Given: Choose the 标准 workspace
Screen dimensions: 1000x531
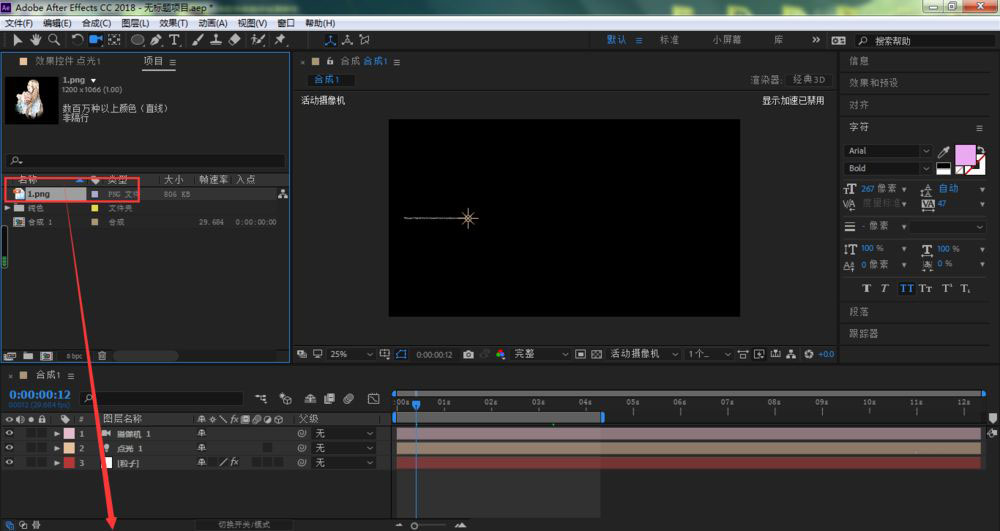Looking at the screenshot, I should tap(669, 40).
